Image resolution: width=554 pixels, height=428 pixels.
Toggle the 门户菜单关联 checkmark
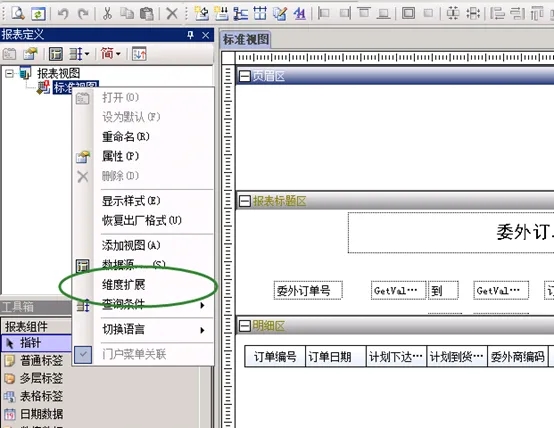click(x=83, y=354)
